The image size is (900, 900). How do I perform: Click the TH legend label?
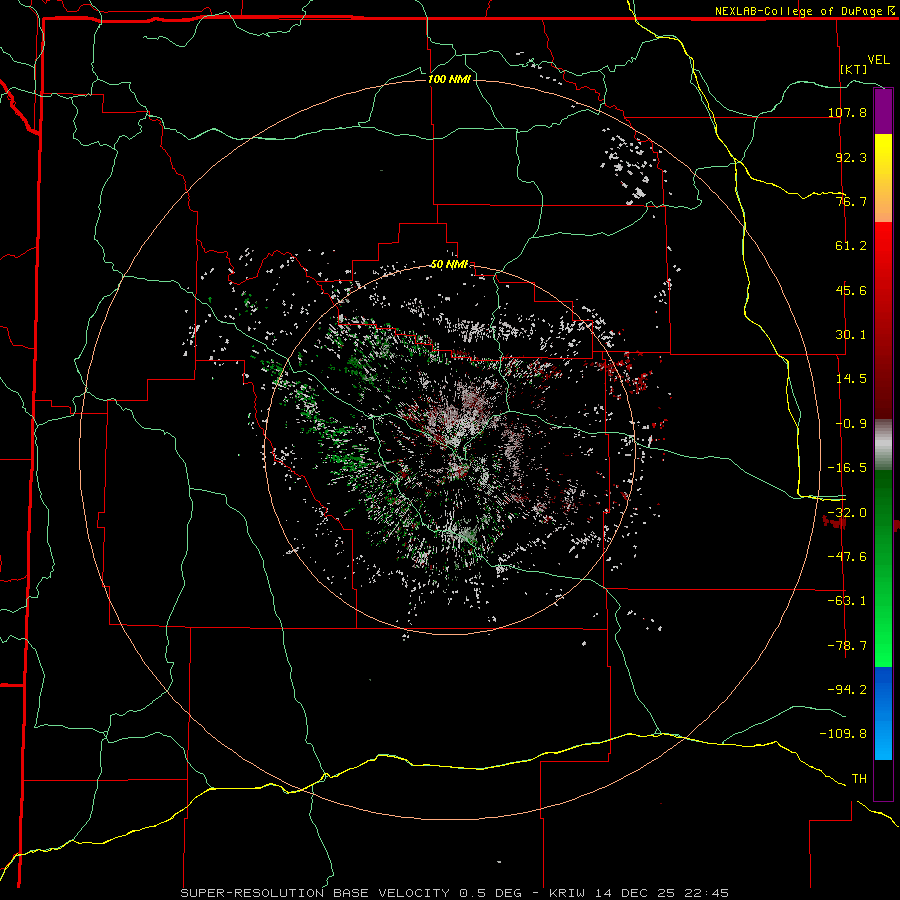(859, 779)
